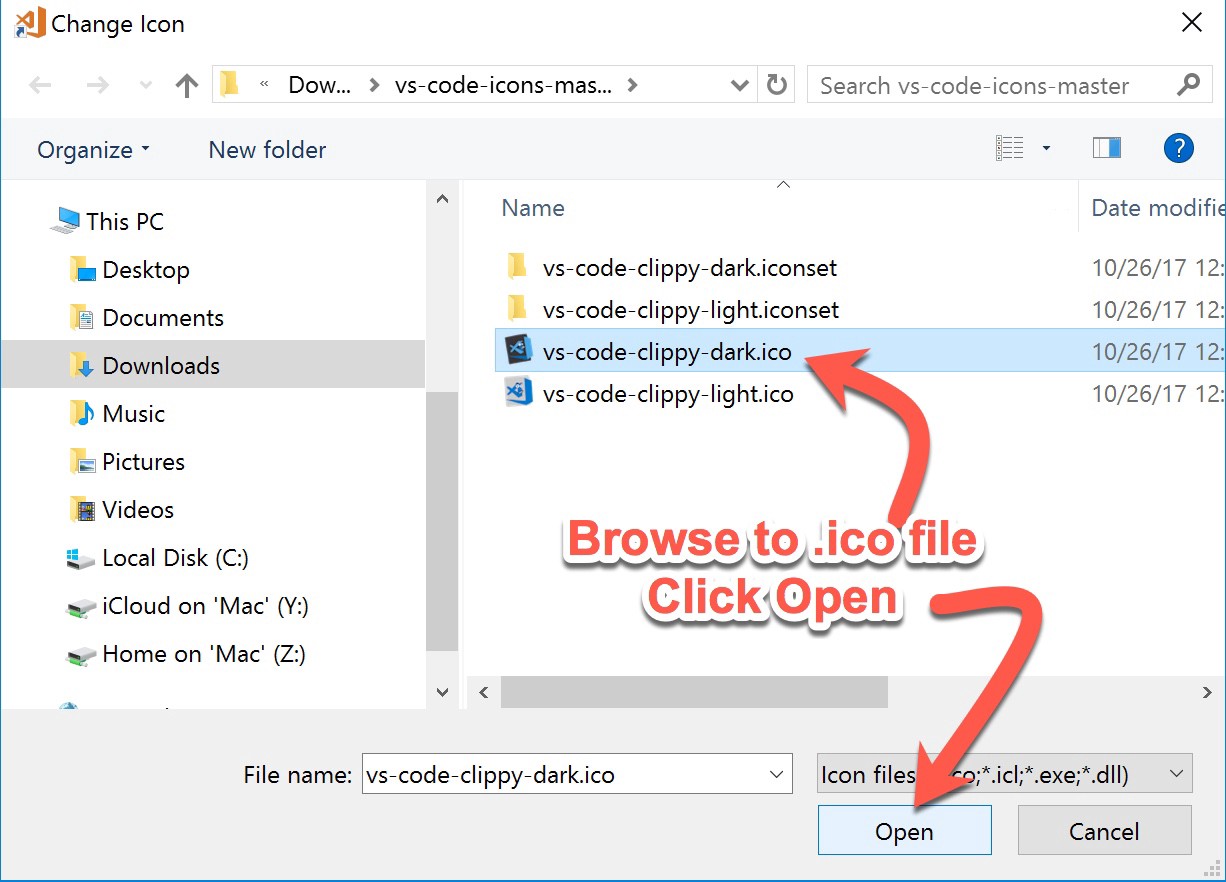
Task: Click the back navigation arrow
Action: [x=40, y=85]
